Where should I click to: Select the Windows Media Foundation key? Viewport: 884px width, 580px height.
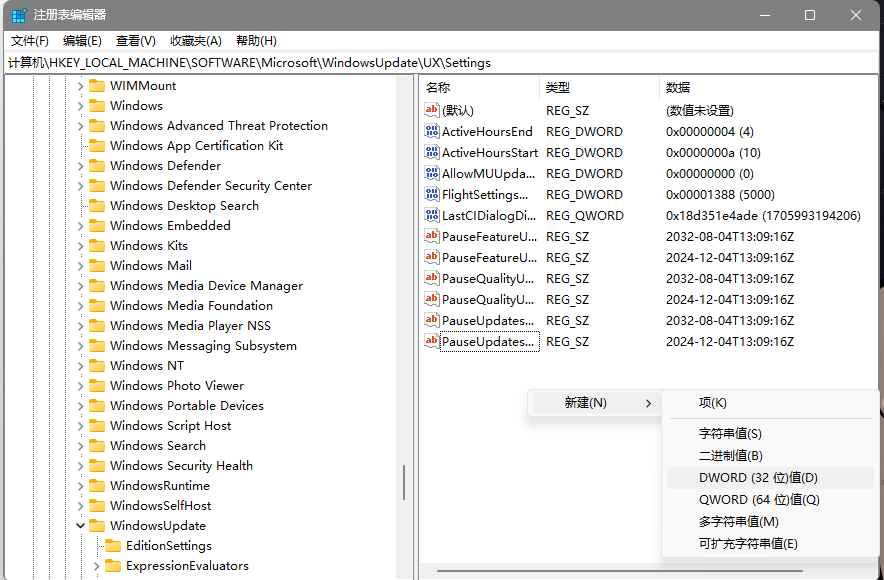coord(191,306)
